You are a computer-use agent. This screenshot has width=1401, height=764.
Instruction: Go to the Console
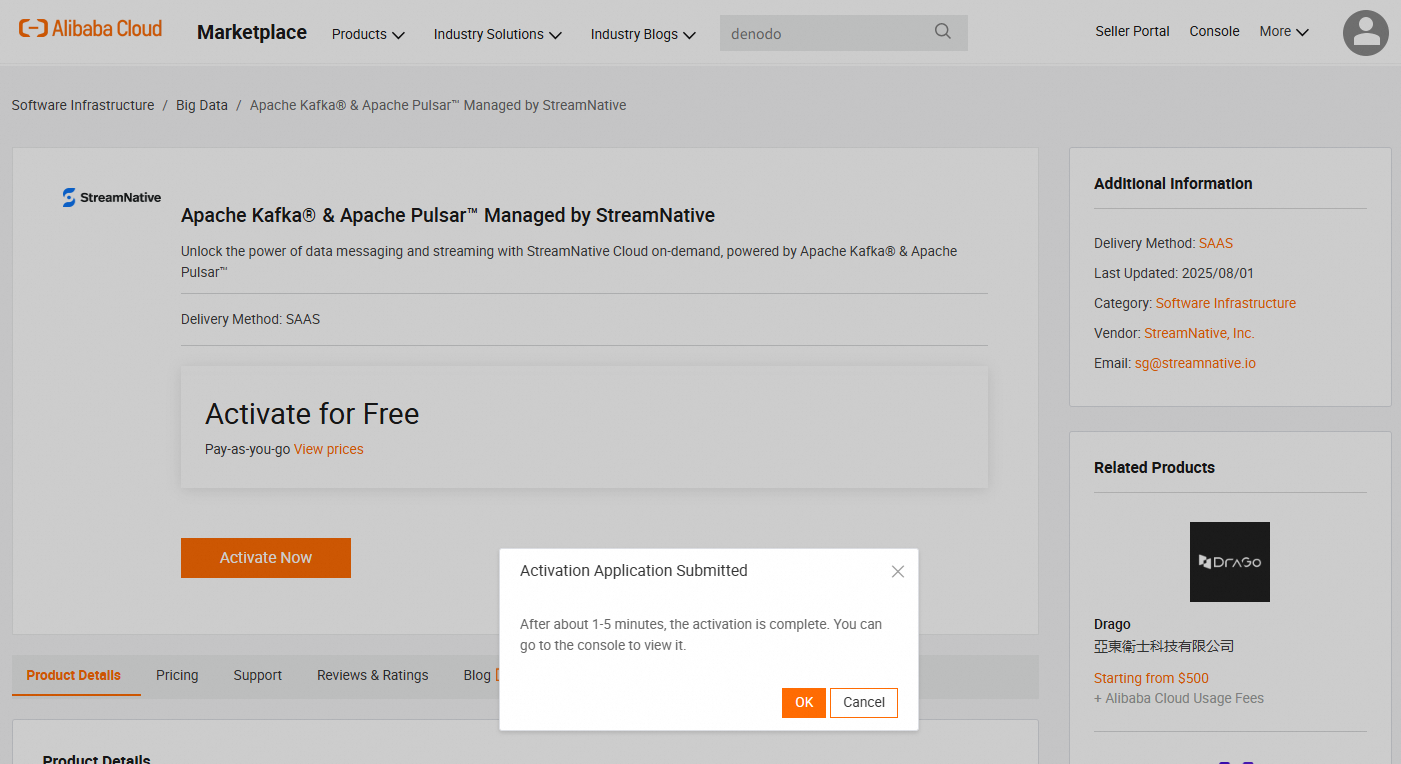click(1214, 31)
